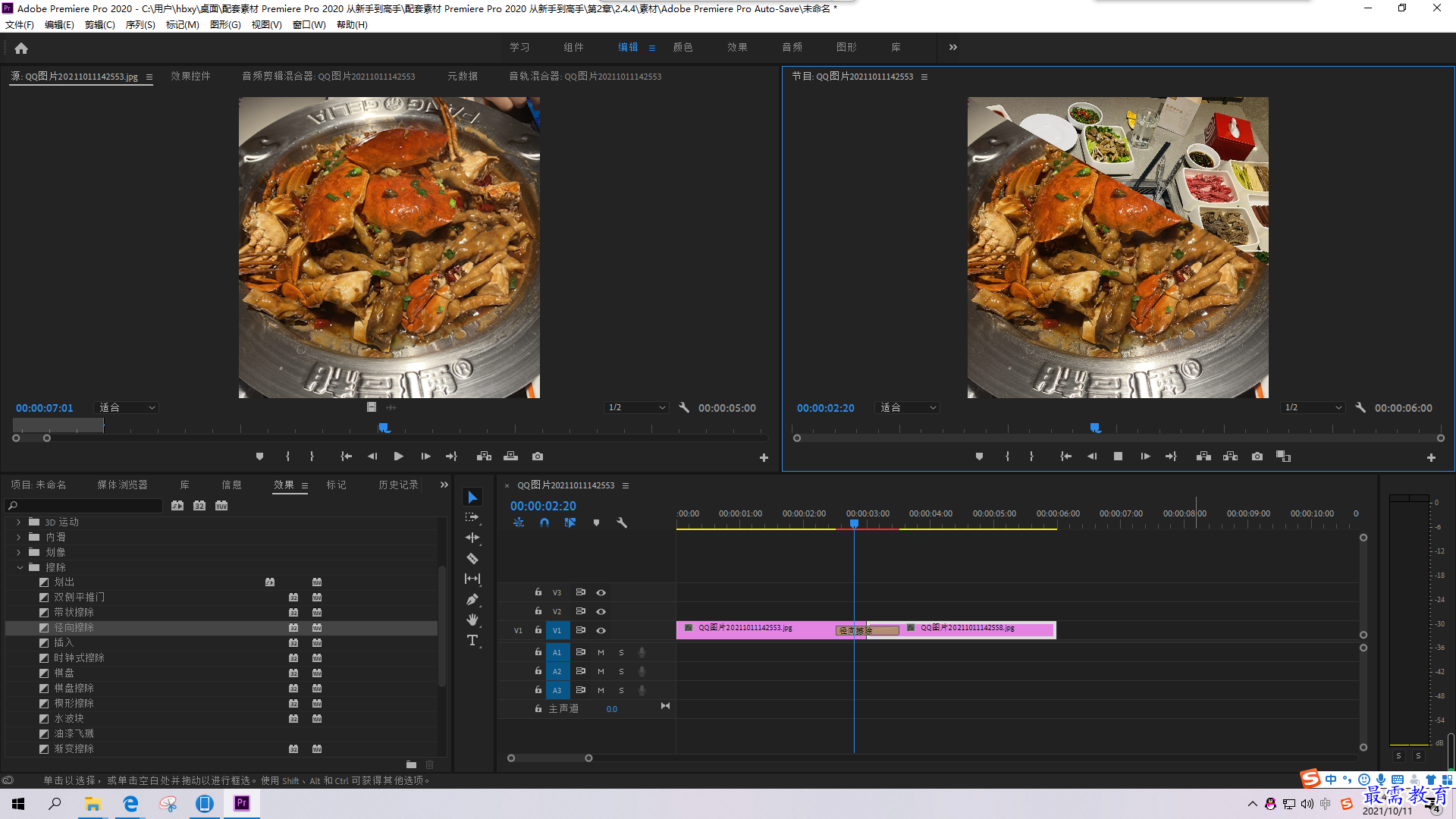The height and width of the screenshot is (819, 1456).
Task: Open program monitor zoom level dropdown
Action: [907, 407]
